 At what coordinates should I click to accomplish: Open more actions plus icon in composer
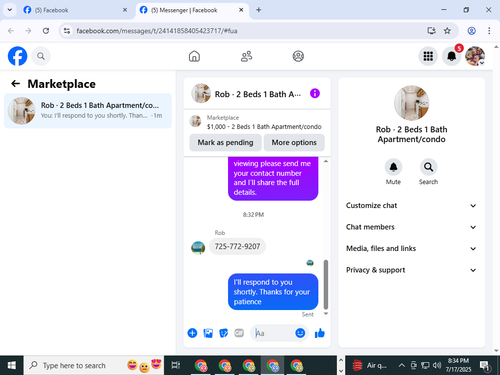pyautogui.click(x=192, y=333)
